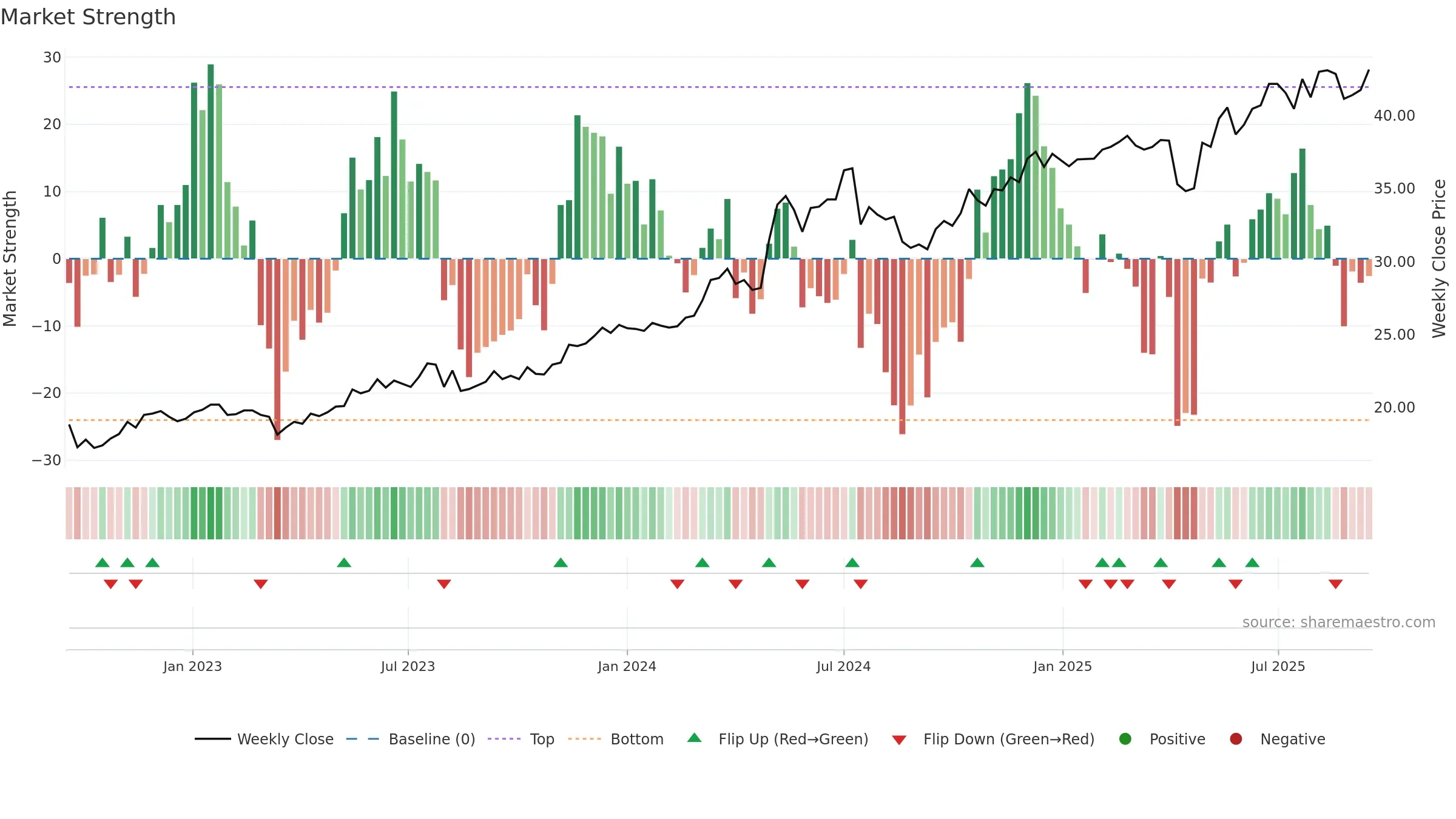This screenshot has width=1456, height=819.
Task: Click the orange dotted Bottom line sample in legend
Action: [x=584, y=739]
